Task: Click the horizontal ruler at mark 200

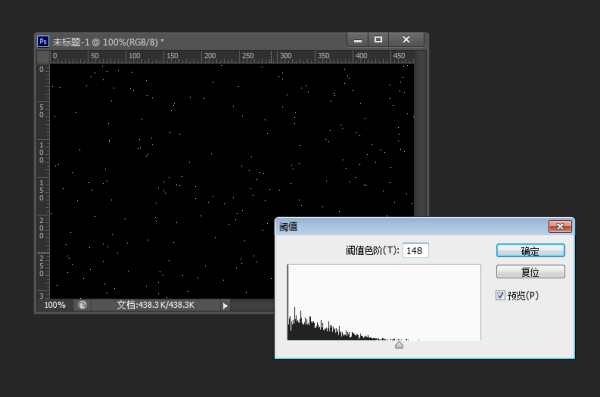Action: click(210, 57)
